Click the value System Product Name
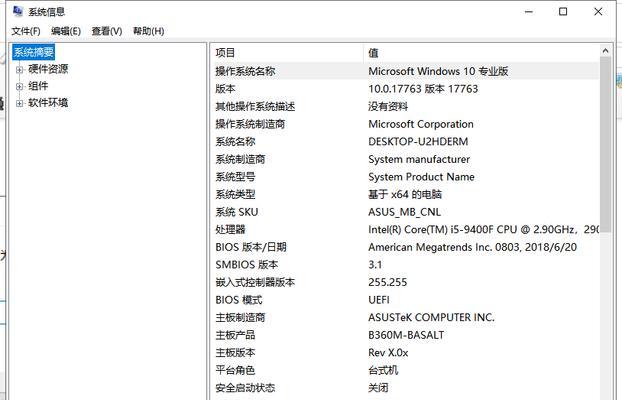The height and width of the screenshot is (400, 622). coord(421,177)
